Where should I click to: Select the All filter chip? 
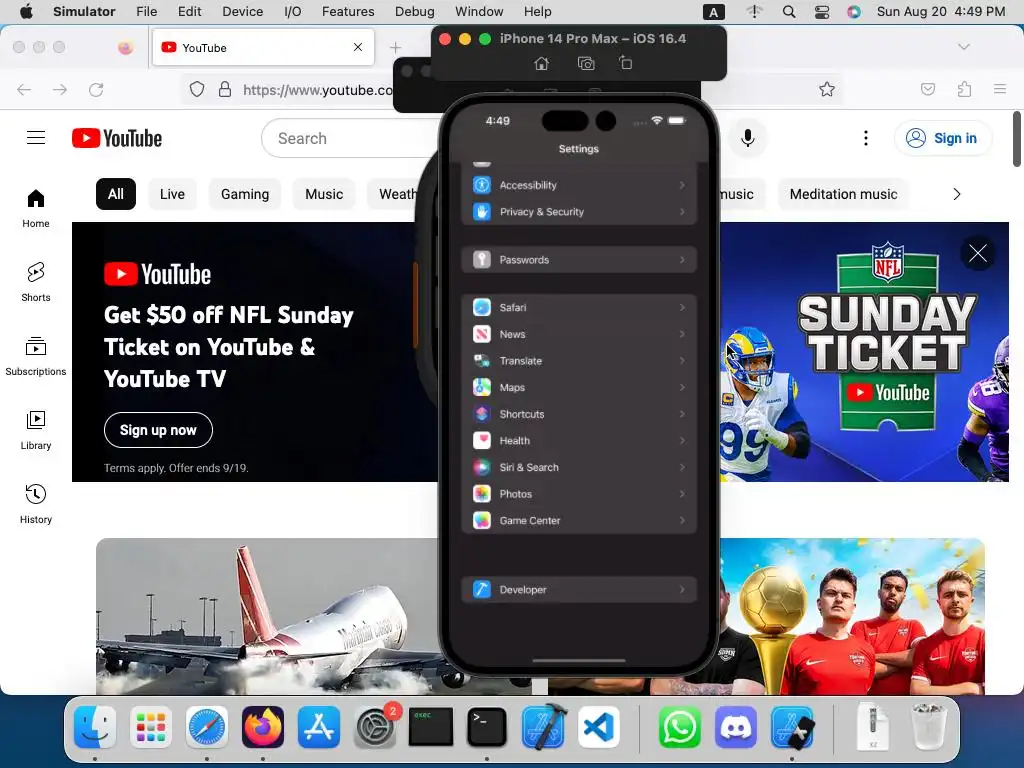(116, 194)
